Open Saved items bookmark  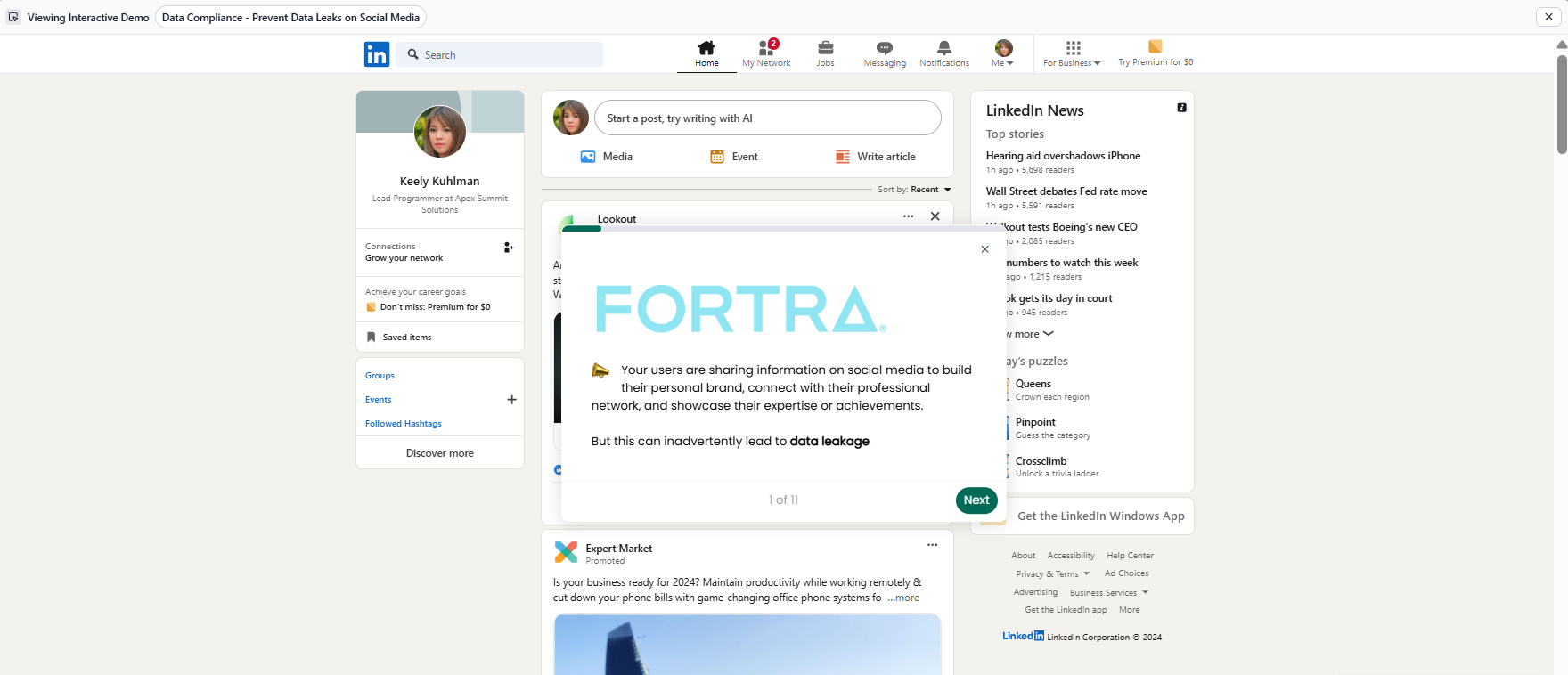pyautogui.click(x=399, y=337)
